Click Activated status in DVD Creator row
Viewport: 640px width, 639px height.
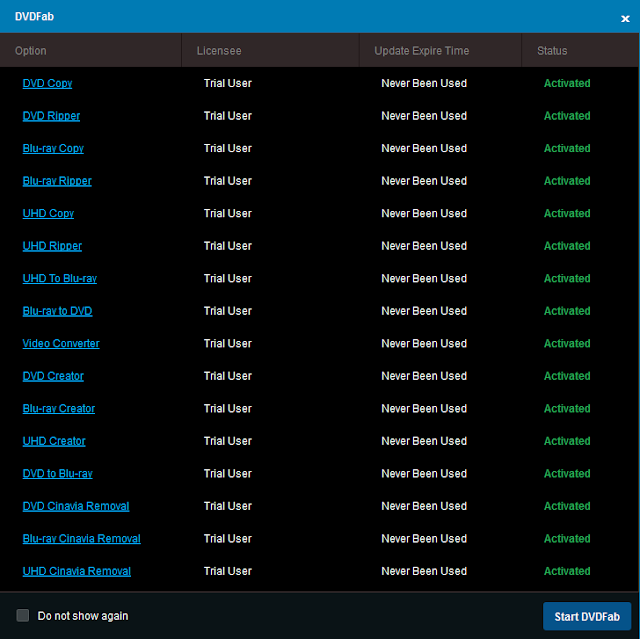567,376
